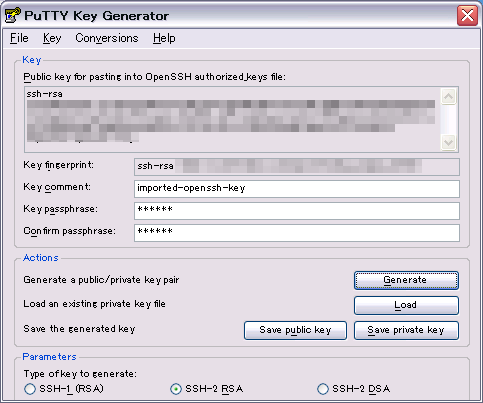Click the 'Public key for pasting' label
The height and width of the screenshot is (403, 483).
(x=154, y=77)
